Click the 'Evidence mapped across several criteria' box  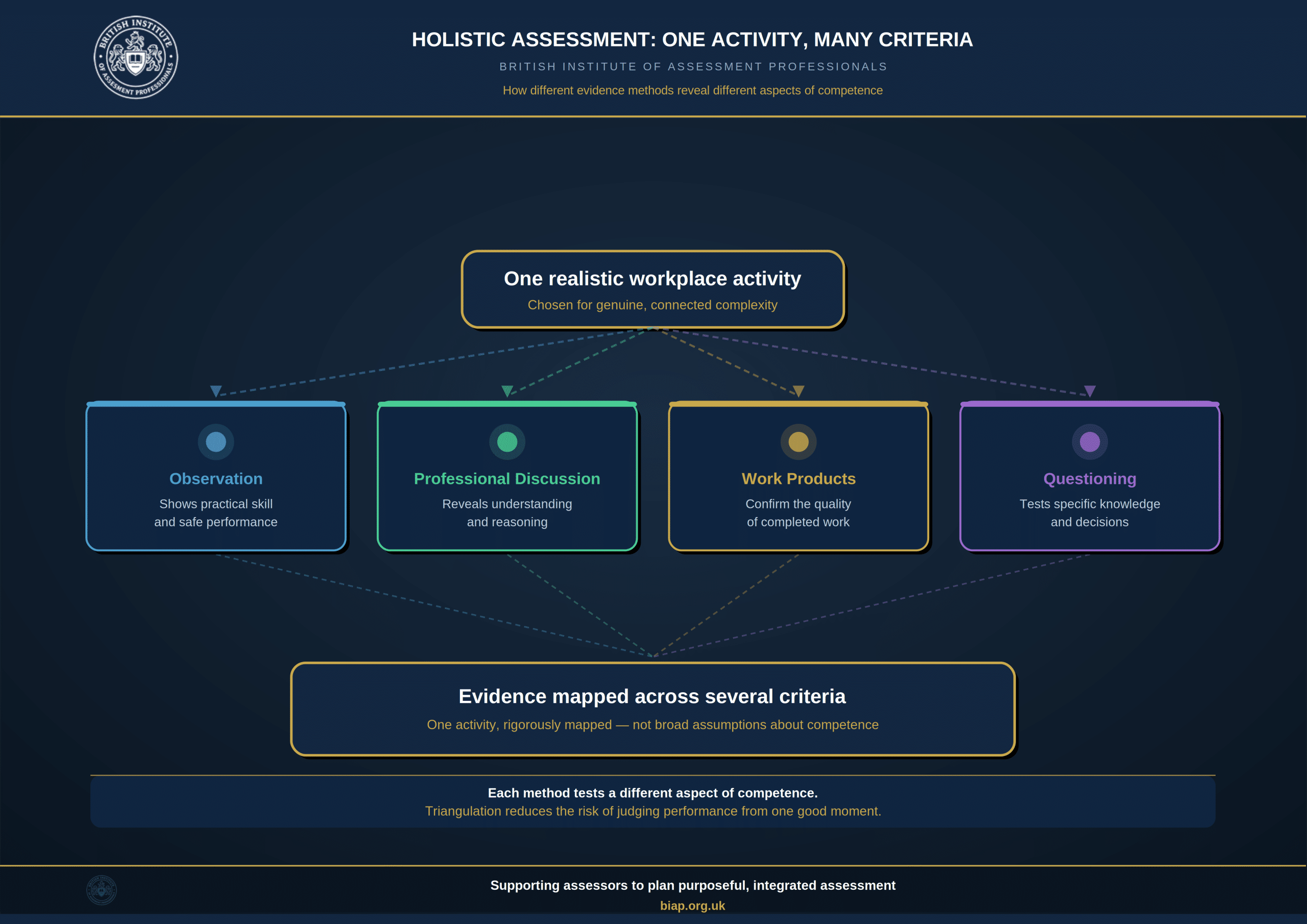coord(653,709)
